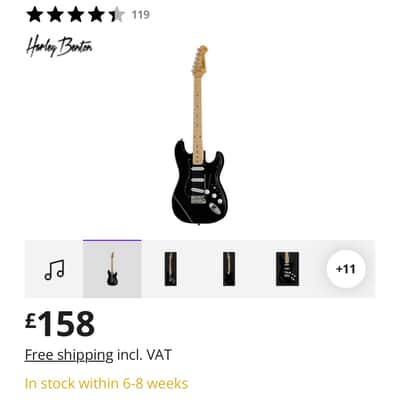400x400 pixels.
Task: Click the £158 price
Action: point(60,324)
